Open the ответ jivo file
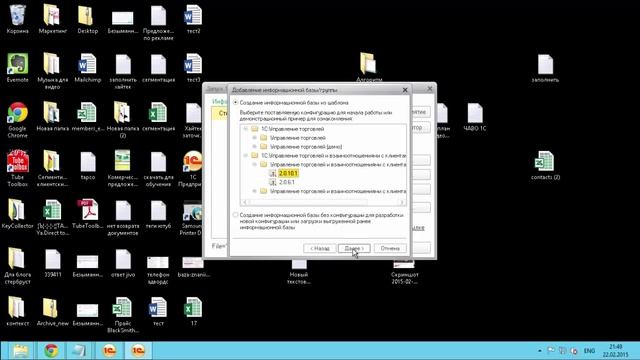The height and width of the screenshot is (360, 640). click(x=123, y=262)
